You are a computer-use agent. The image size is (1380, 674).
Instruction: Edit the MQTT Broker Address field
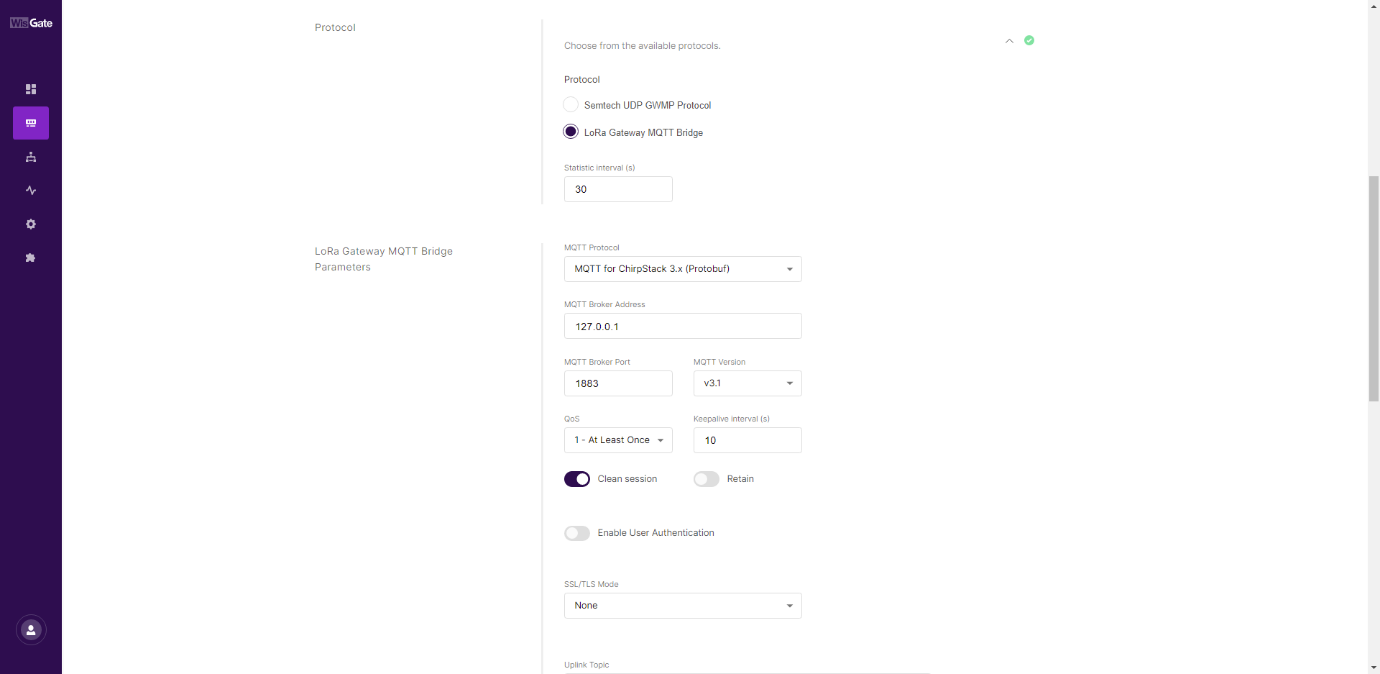(682, 326)
